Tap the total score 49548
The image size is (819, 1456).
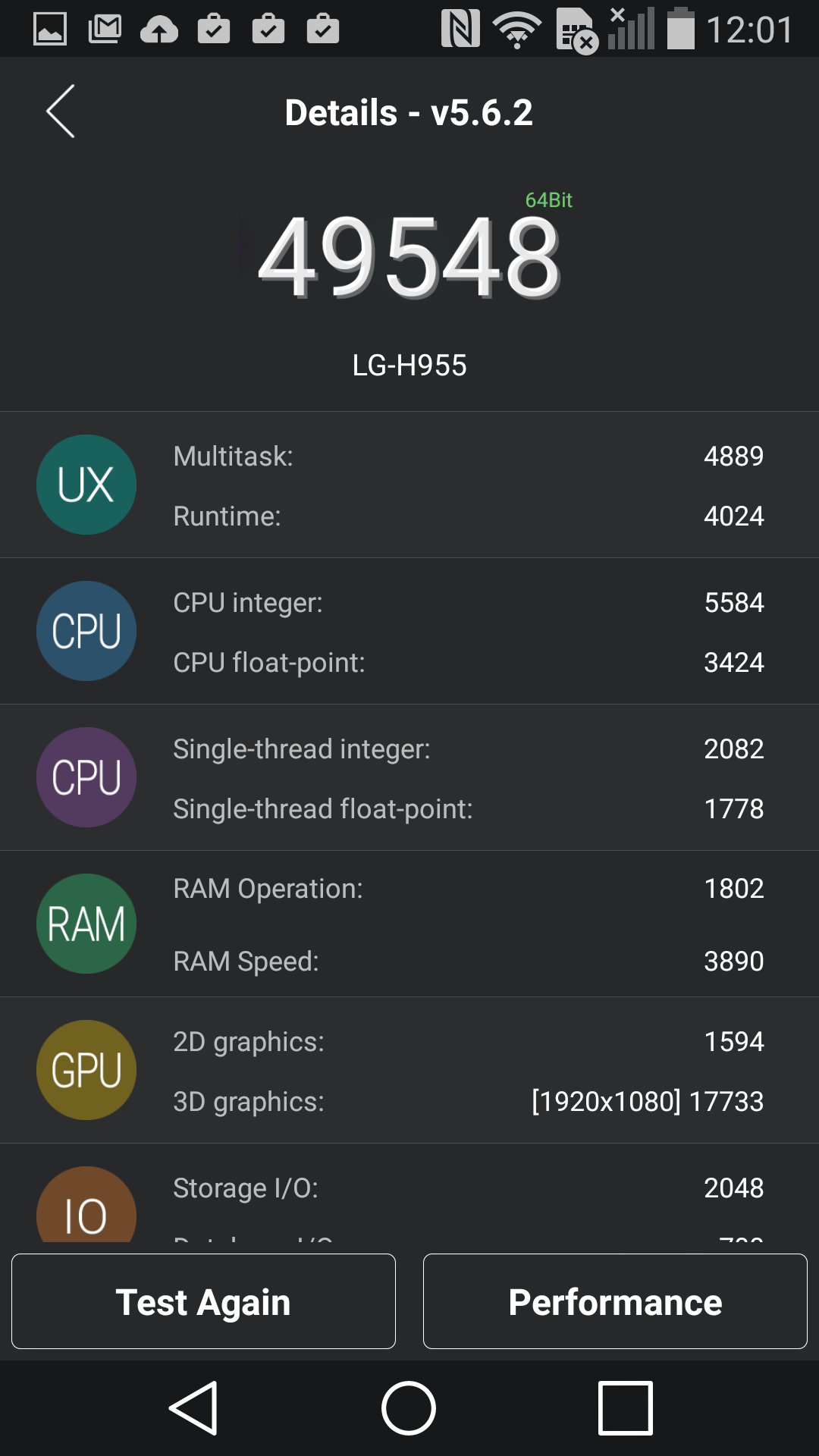point(409,256)
